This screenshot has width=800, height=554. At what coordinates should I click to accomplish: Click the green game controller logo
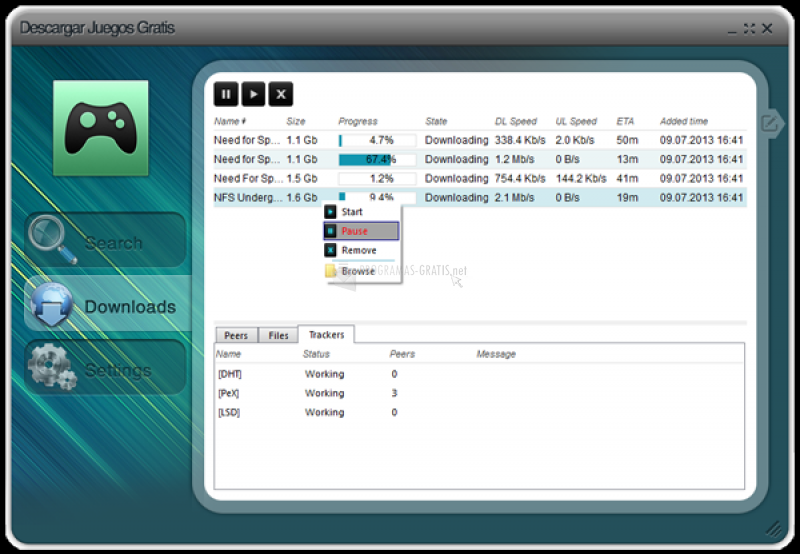coord(101,128)
